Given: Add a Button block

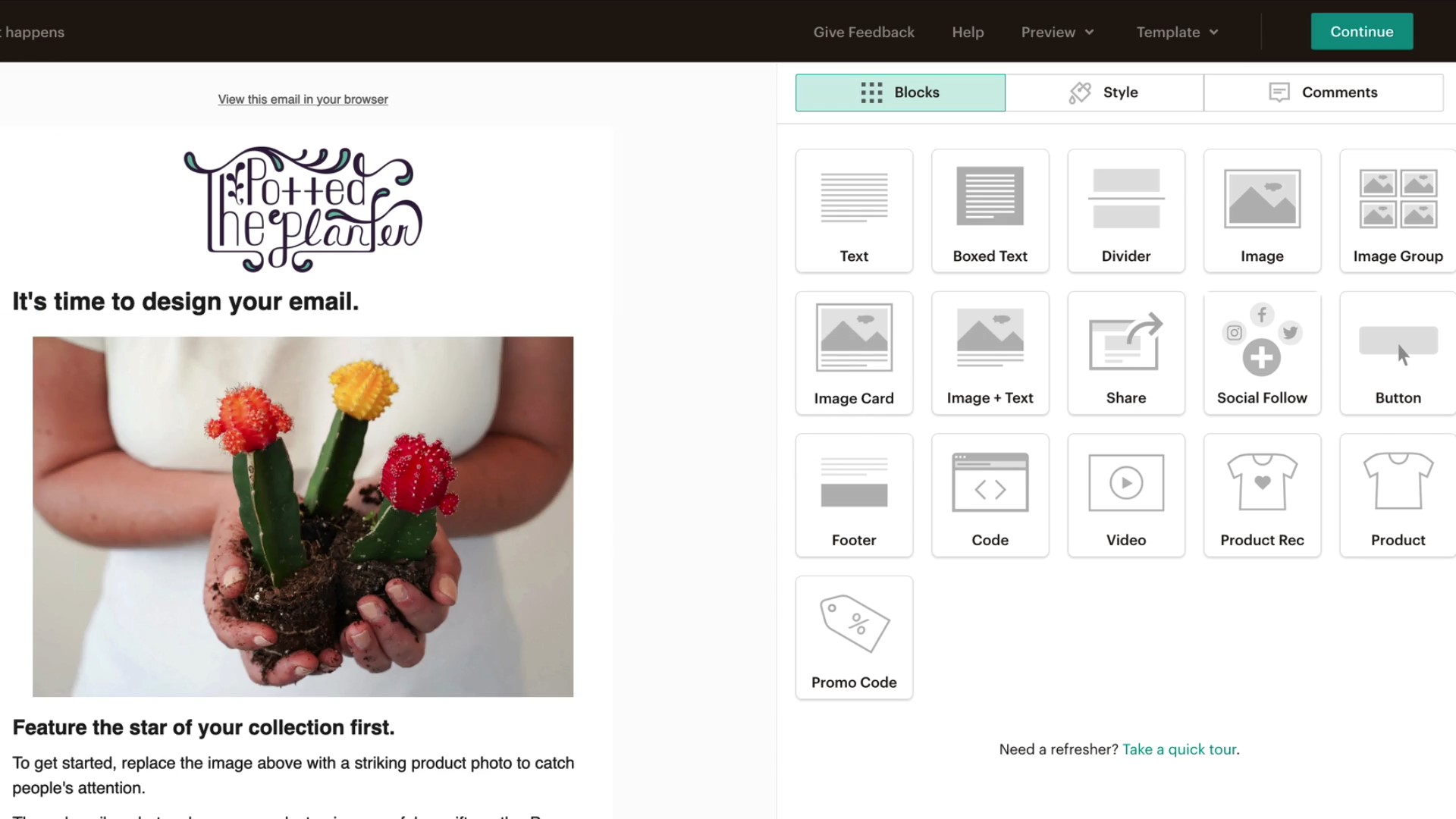Looking at the screenshot, I should coord(1397,353).
